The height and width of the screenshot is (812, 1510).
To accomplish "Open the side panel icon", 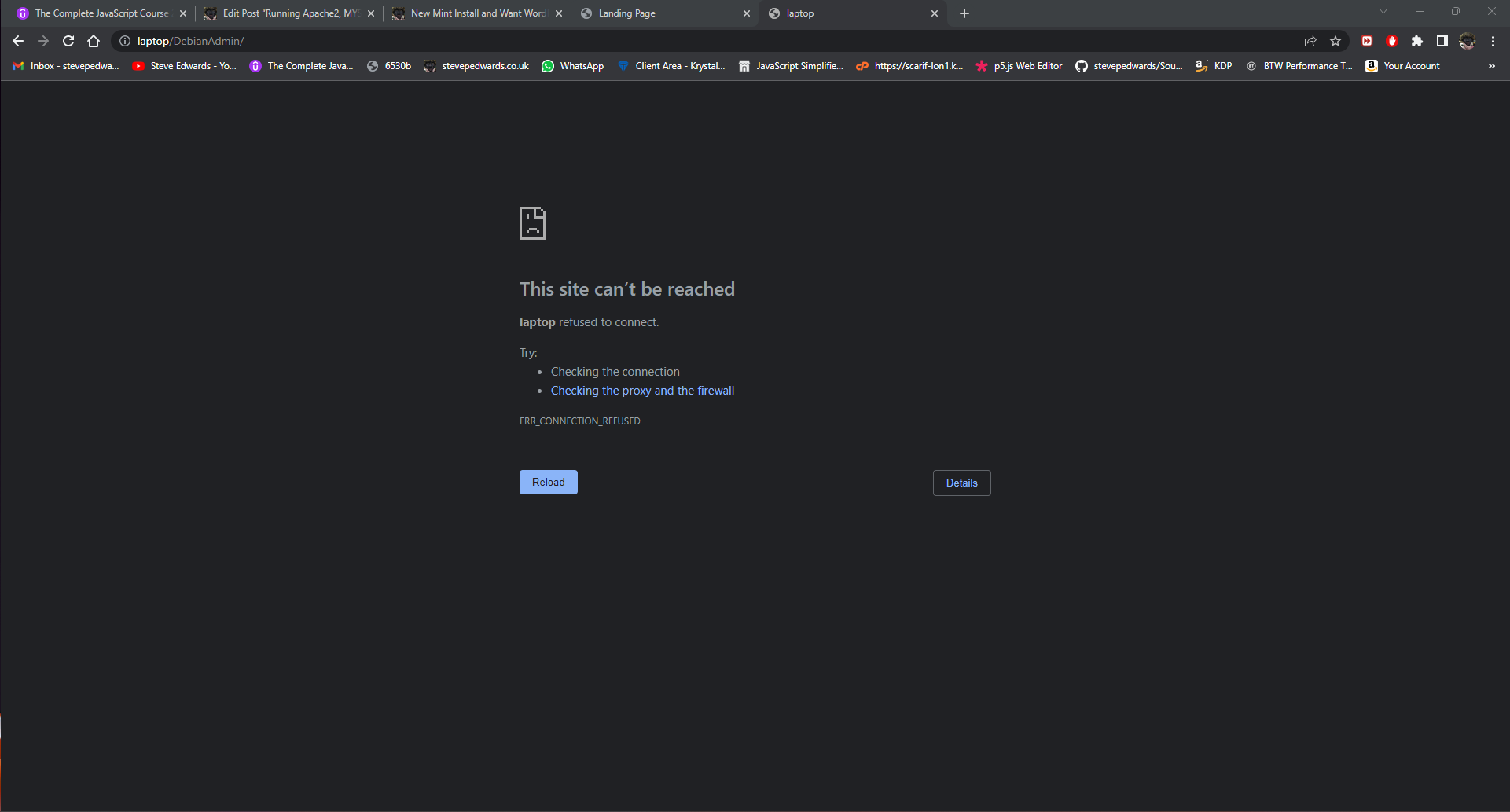I will [x=1442, y=41].
